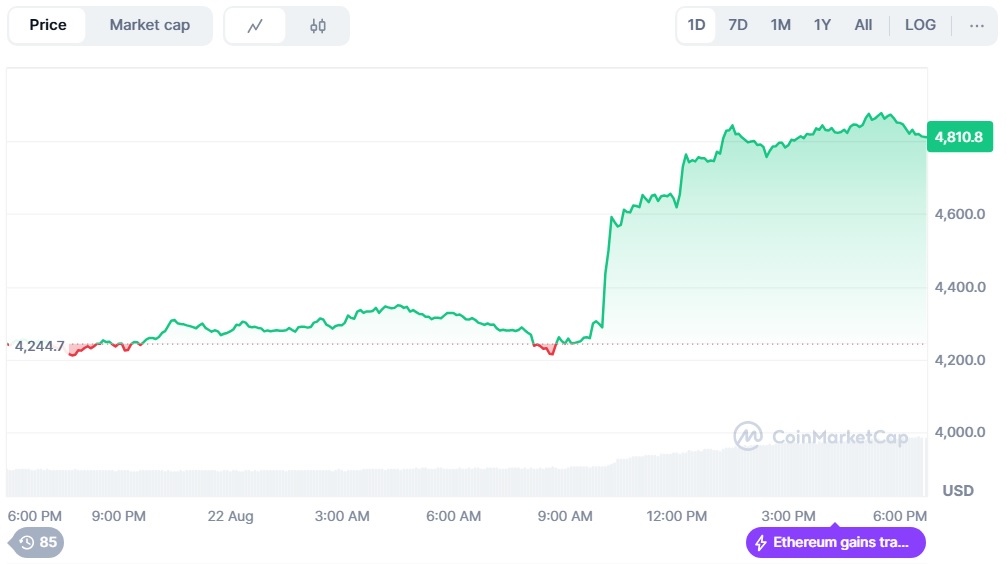Open the 'Ethereum gains tra...' news pill

(836, 543)
